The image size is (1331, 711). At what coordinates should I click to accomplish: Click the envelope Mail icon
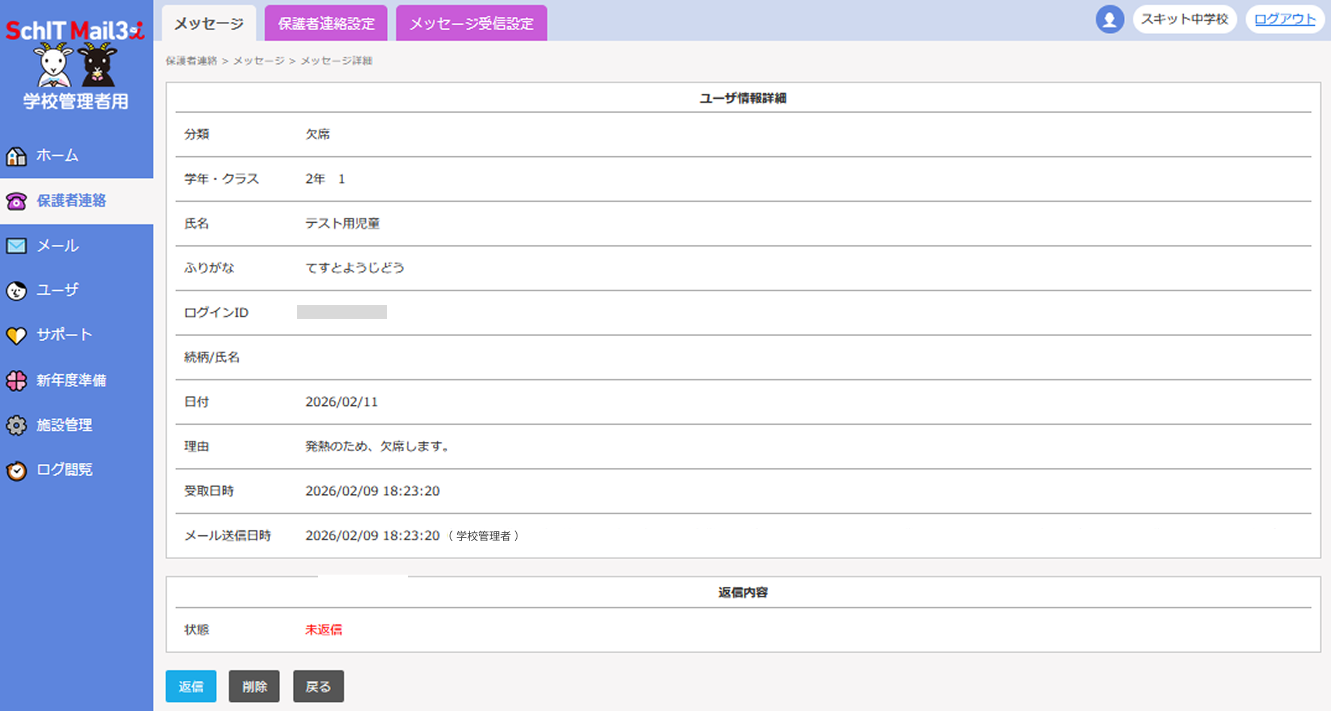(16, 246)
